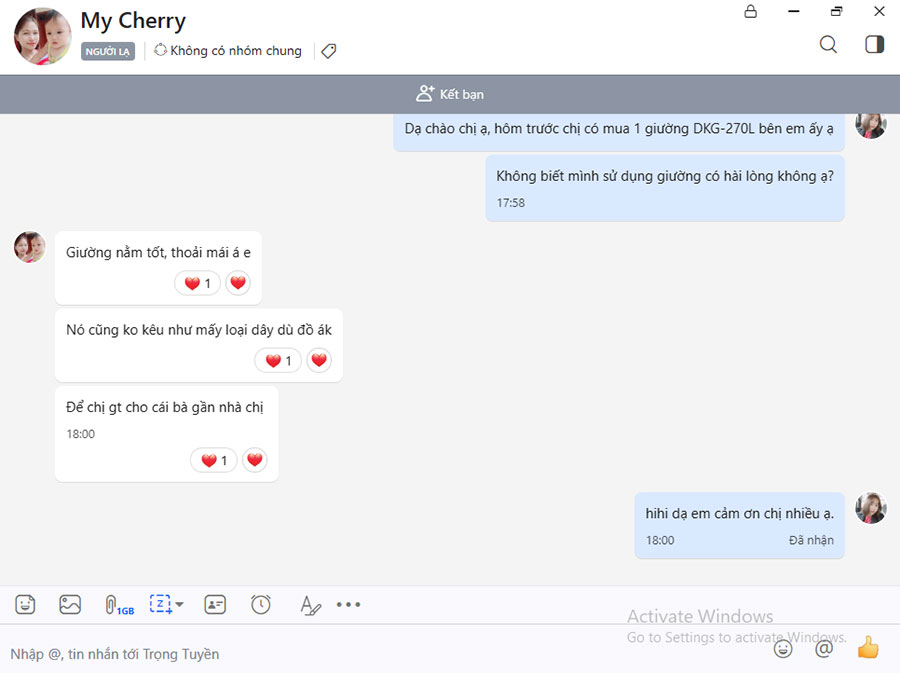Screen dimensions: 900x673
Task: Toggle the conversation info side panel
Action: tap(874, 44)
